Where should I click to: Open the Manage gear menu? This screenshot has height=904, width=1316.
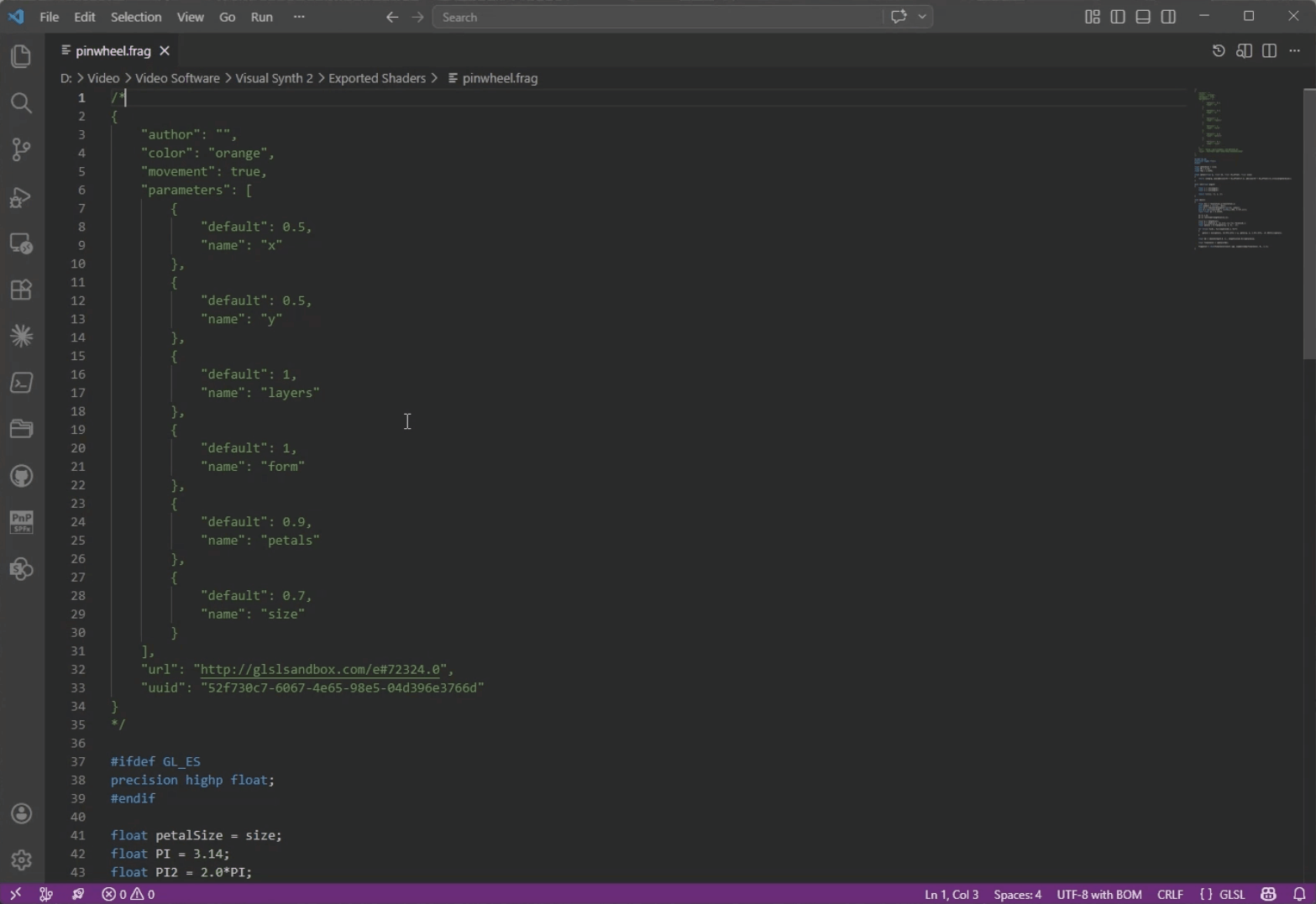21,860
